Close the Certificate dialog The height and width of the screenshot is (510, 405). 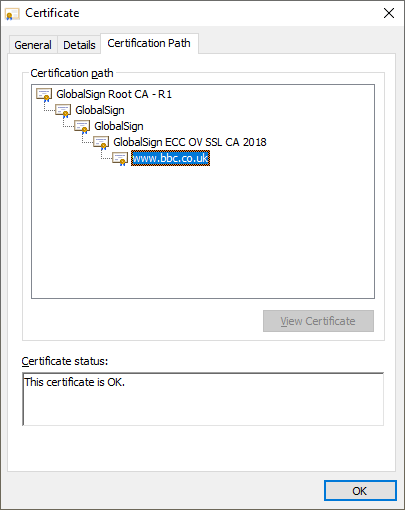[389, 13]
